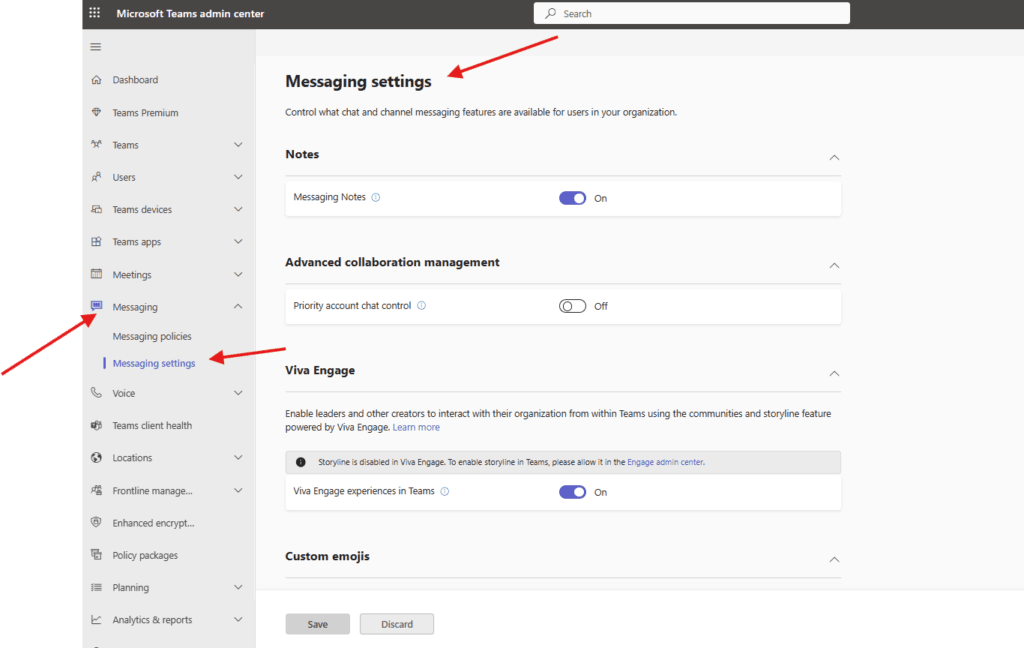Turn off the Messaging Notes toggle

click(x=572, y=198)
